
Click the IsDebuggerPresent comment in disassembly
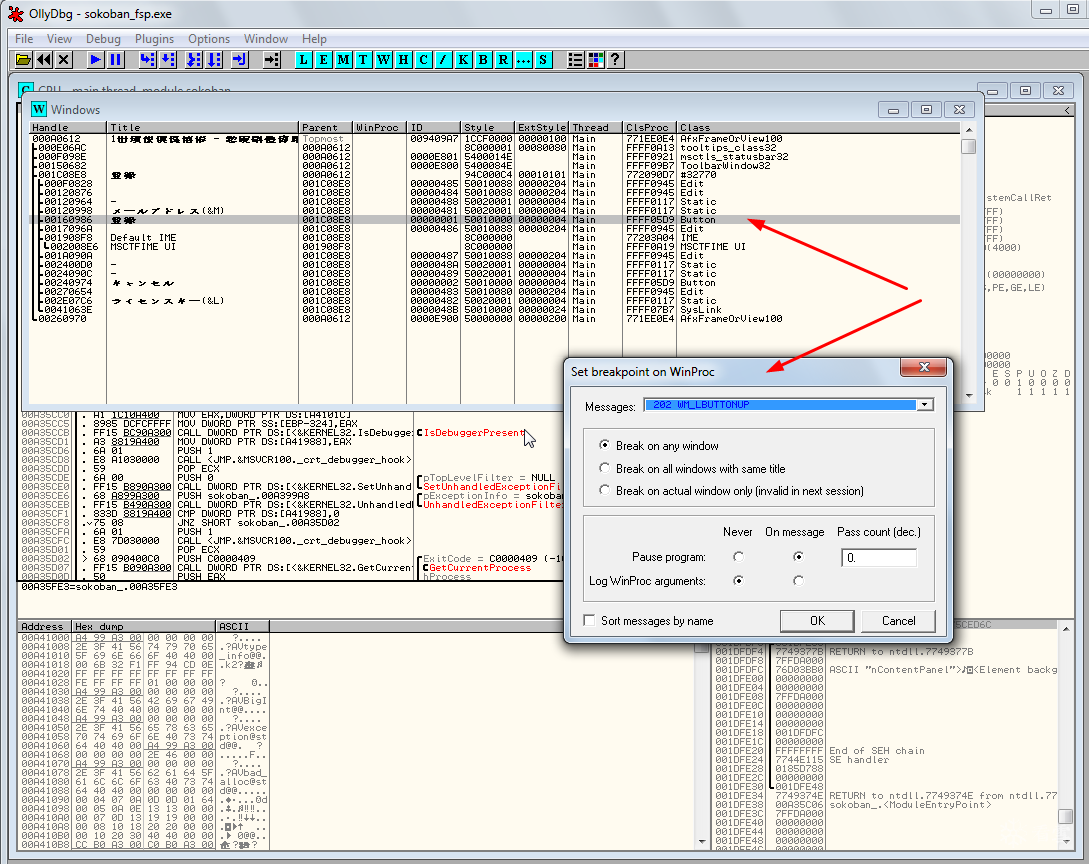point(474,433)
